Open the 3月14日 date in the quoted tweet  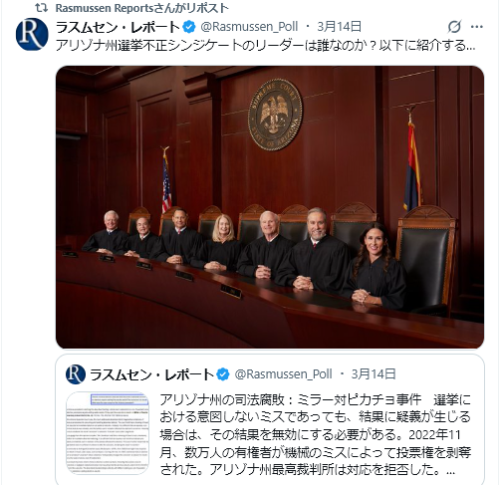pyautogui.click(x=373, y=374)
